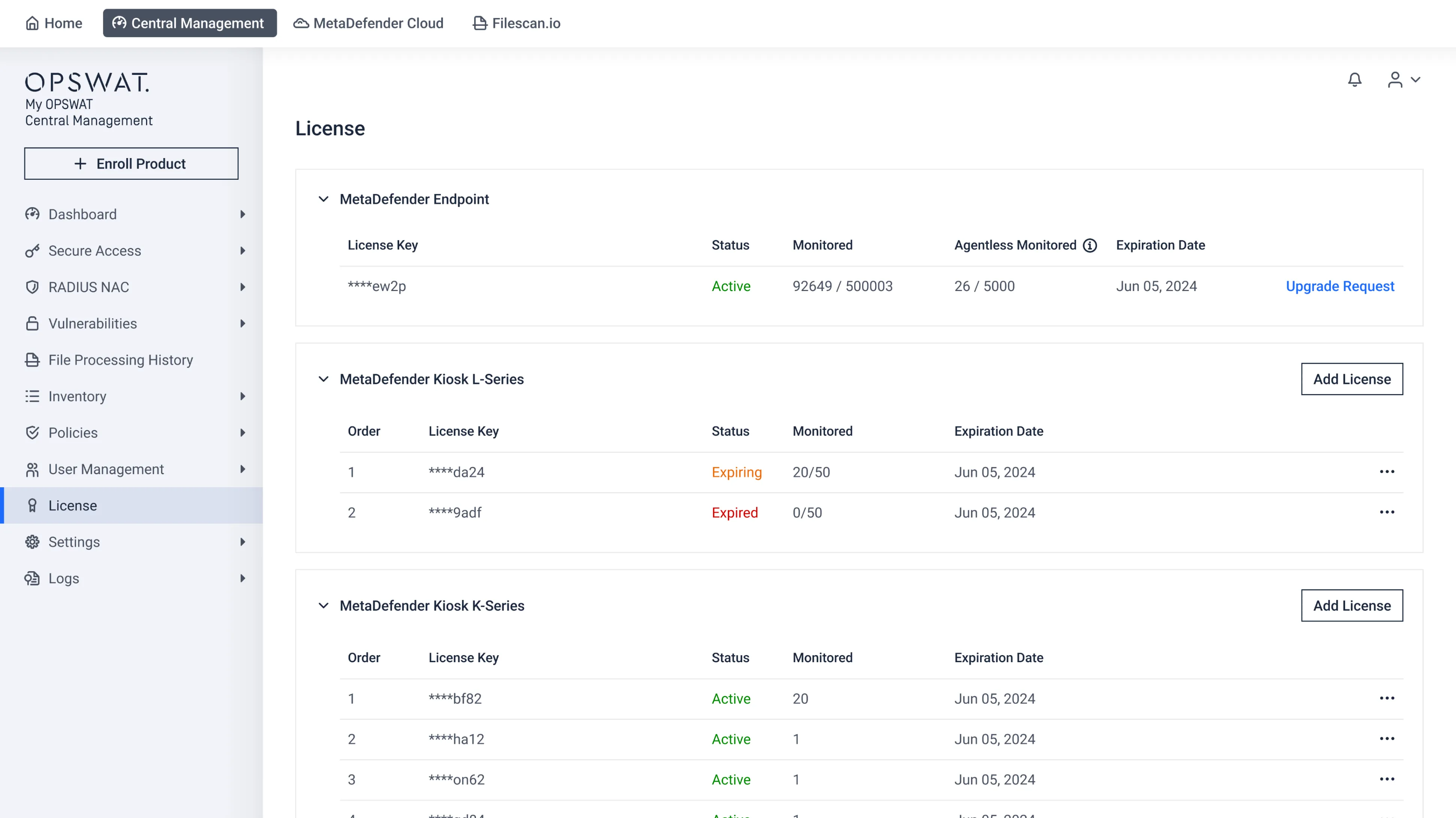Screen dimensions: 1456x818
Task: Open more options for license ****9adf
Action: coord(1386,512)
